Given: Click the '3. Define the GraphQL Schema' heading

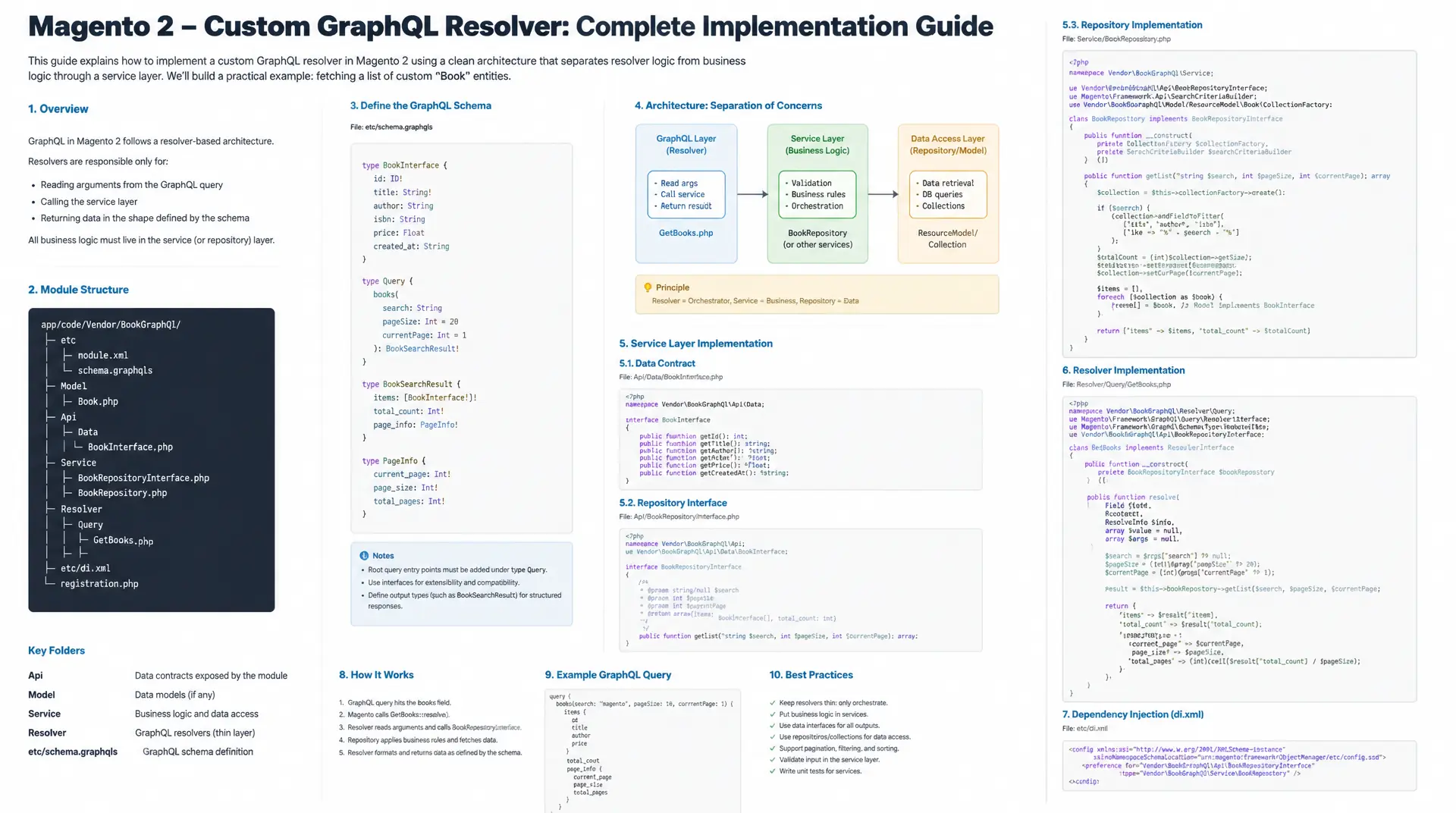Looking at the screenshot, I should [420, 105].
